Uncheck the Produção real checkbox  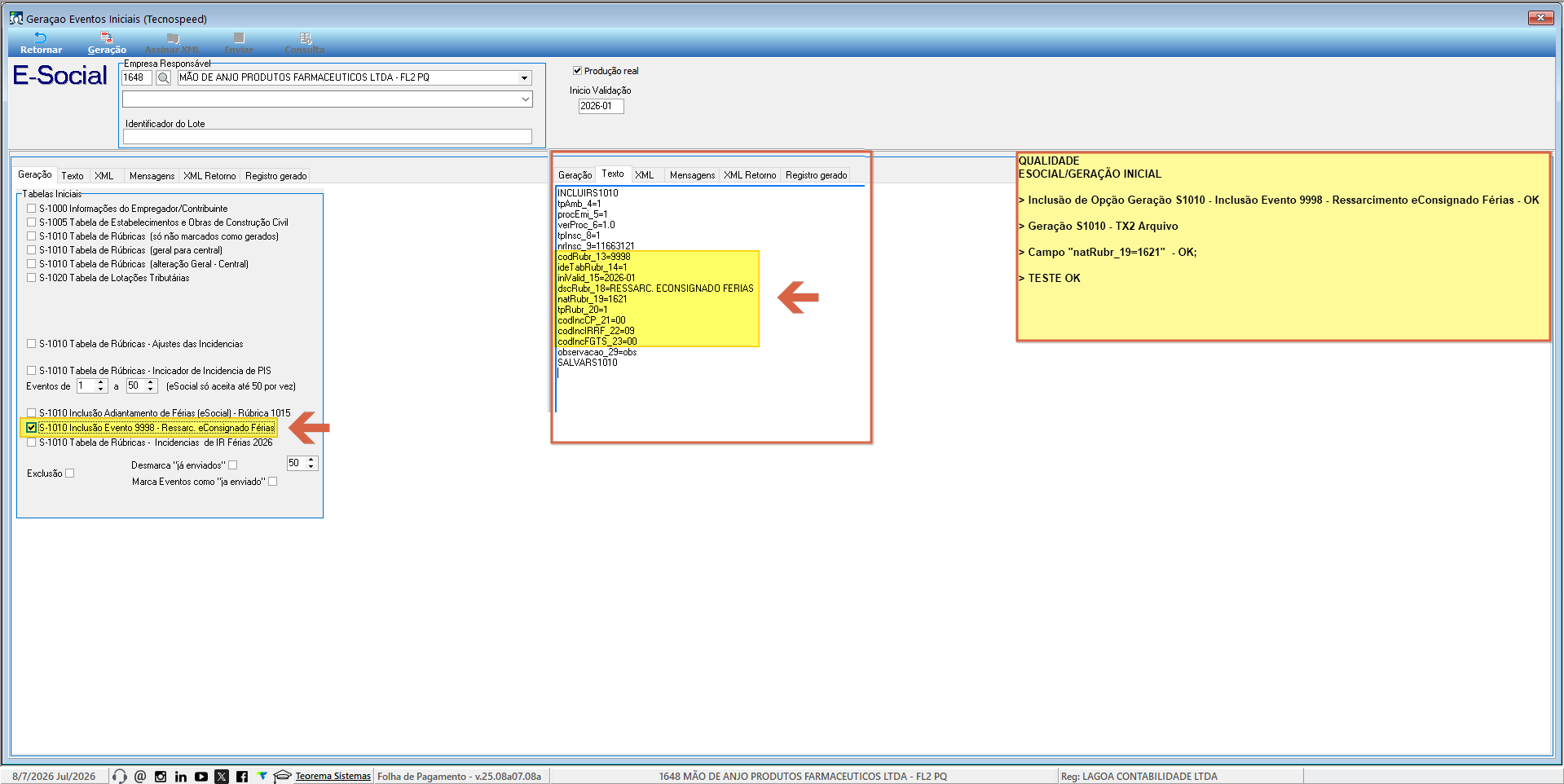click(577, 71)
